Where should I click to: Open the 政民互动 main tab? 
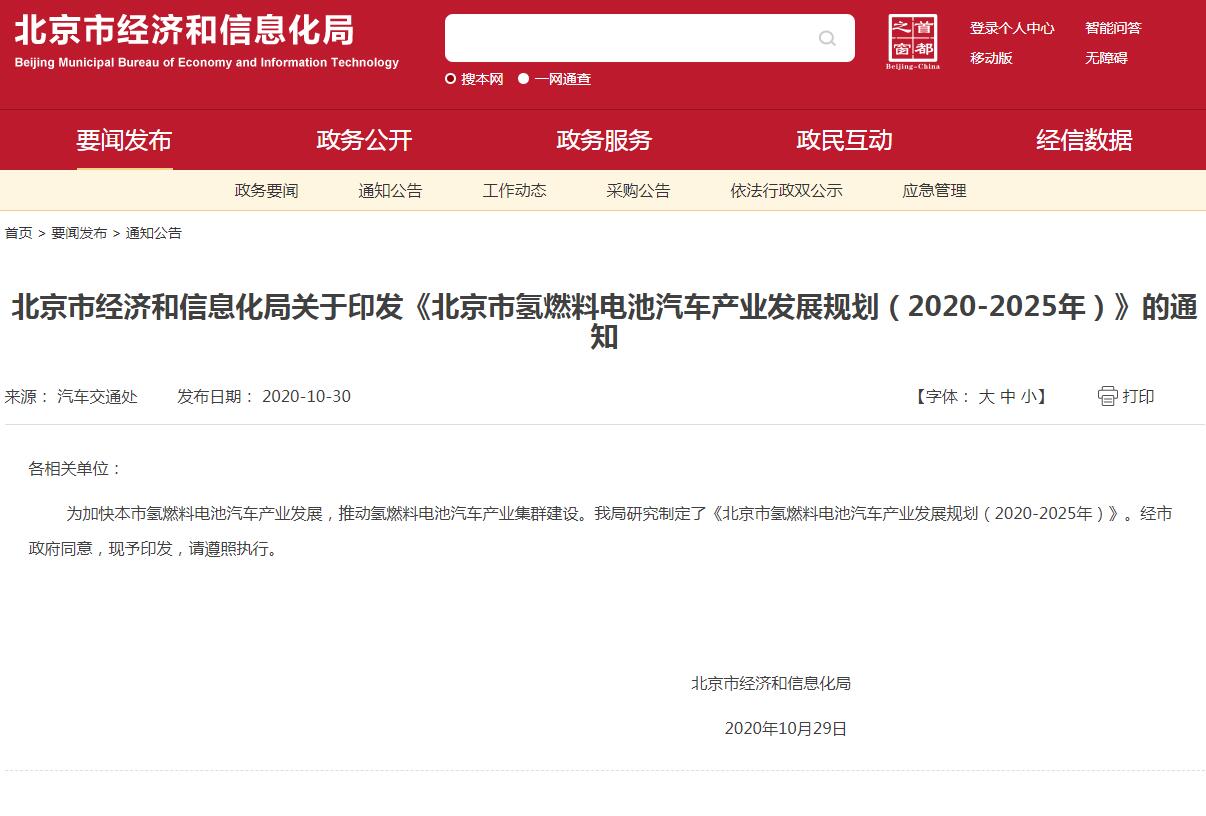(x=844, y=140)
